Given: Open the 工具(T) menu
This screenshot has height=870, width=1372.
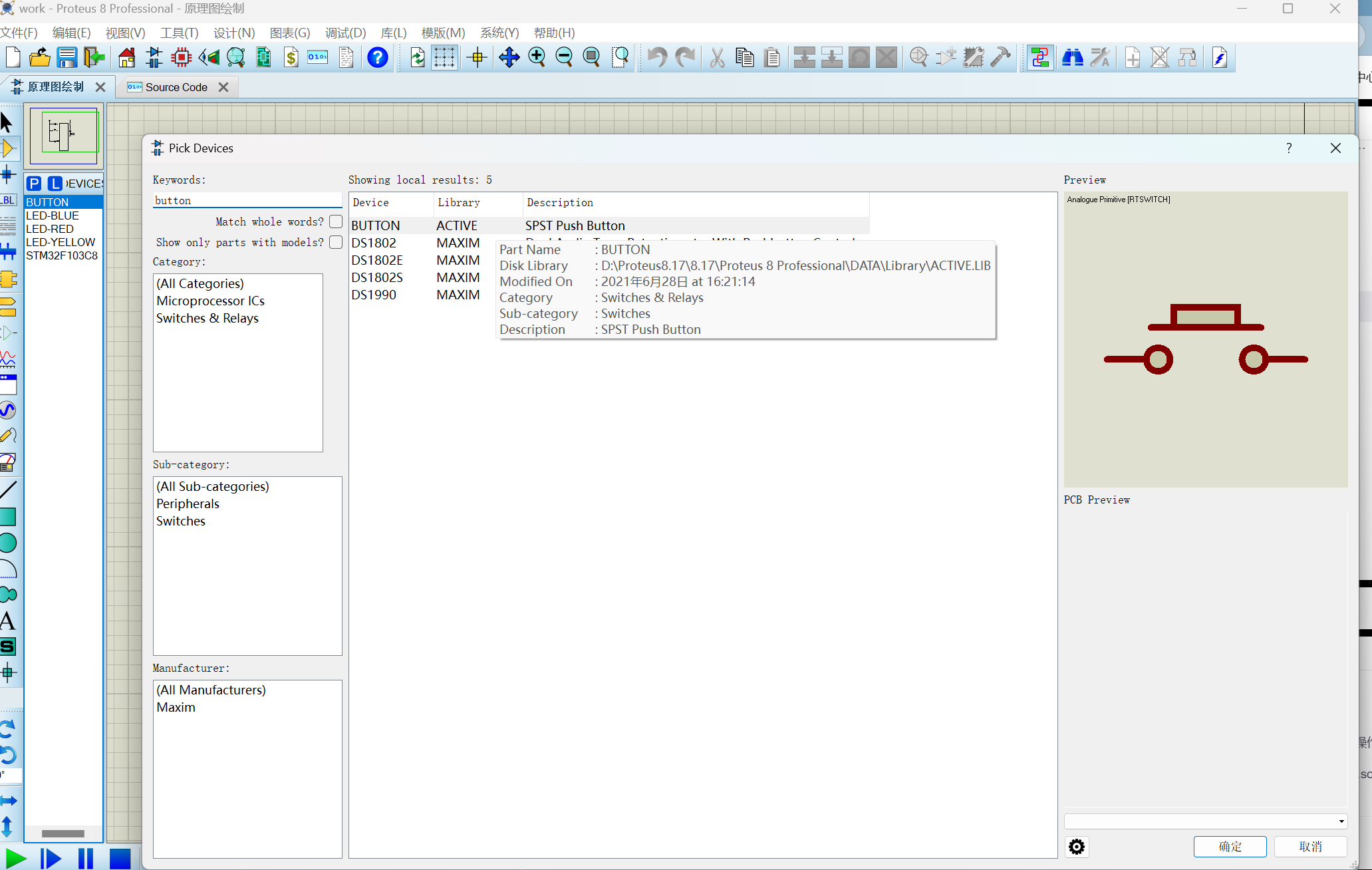Looking at the screenshot, I should [x=180, y=33].
